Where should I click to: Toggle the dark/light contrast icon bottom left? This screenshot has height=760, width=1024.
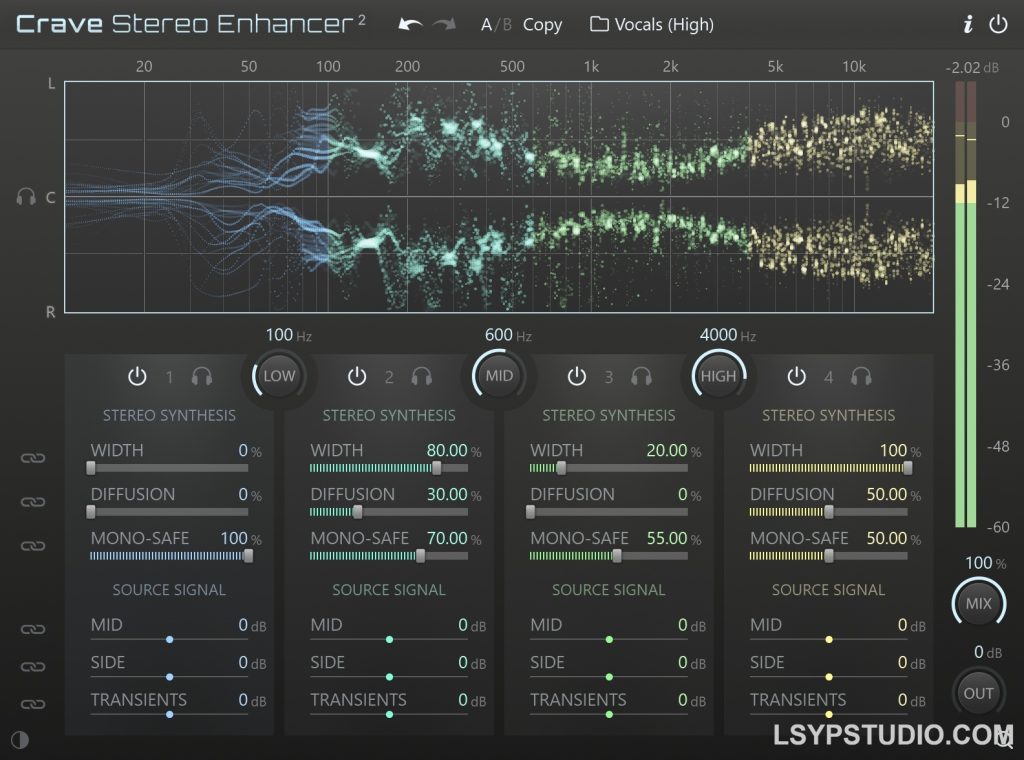coord(18,740)
